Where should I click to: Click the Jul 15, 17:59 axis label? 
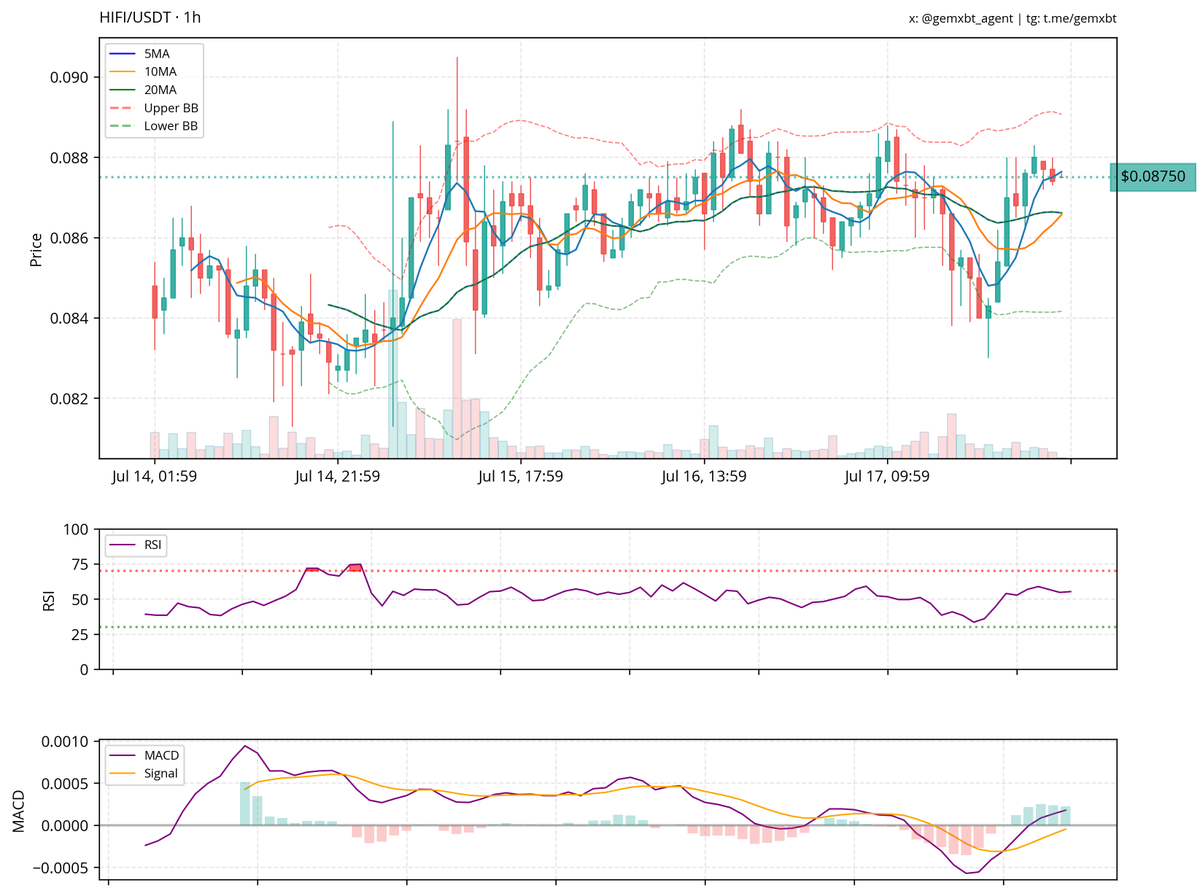point(520,477)
